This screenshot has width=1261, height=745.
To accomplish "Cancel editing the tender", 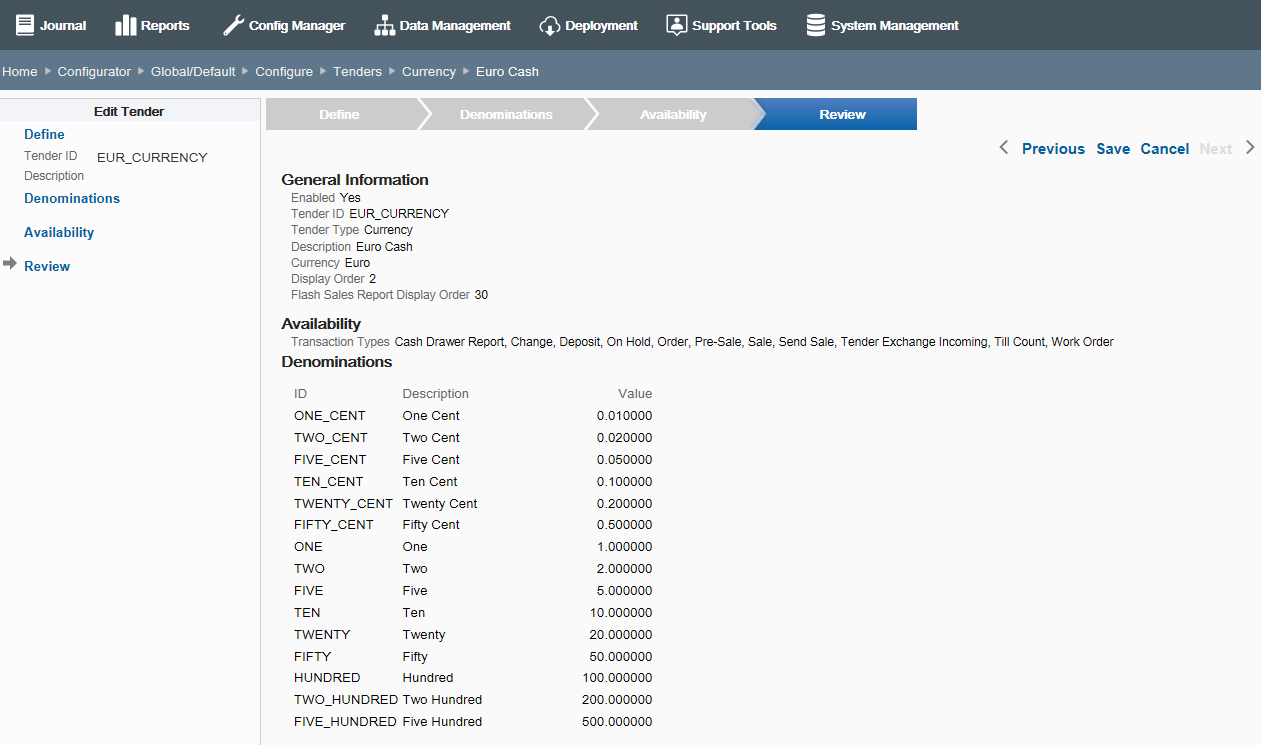I will point(1164,148).
